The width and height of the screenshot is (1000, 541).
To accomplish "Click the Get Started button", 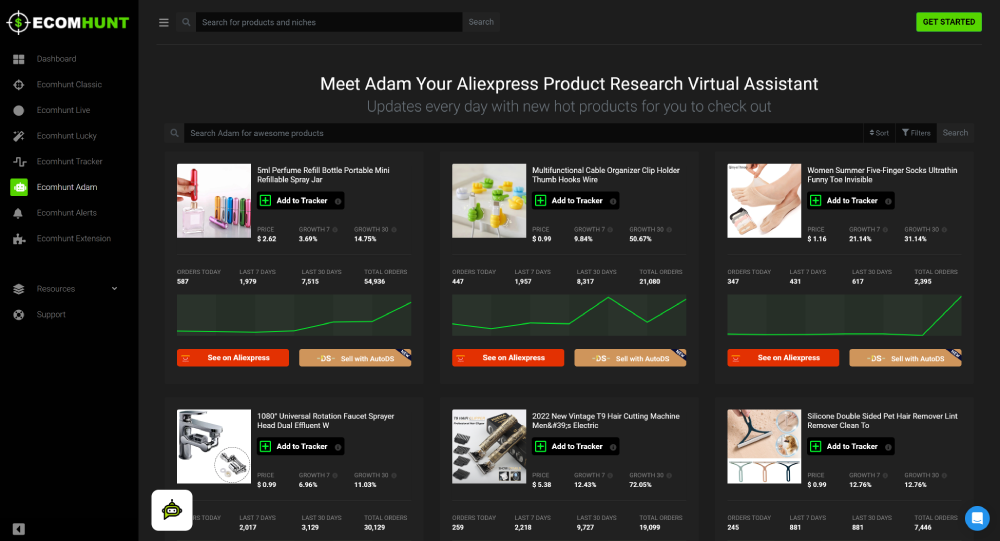I will click(948, 22).
